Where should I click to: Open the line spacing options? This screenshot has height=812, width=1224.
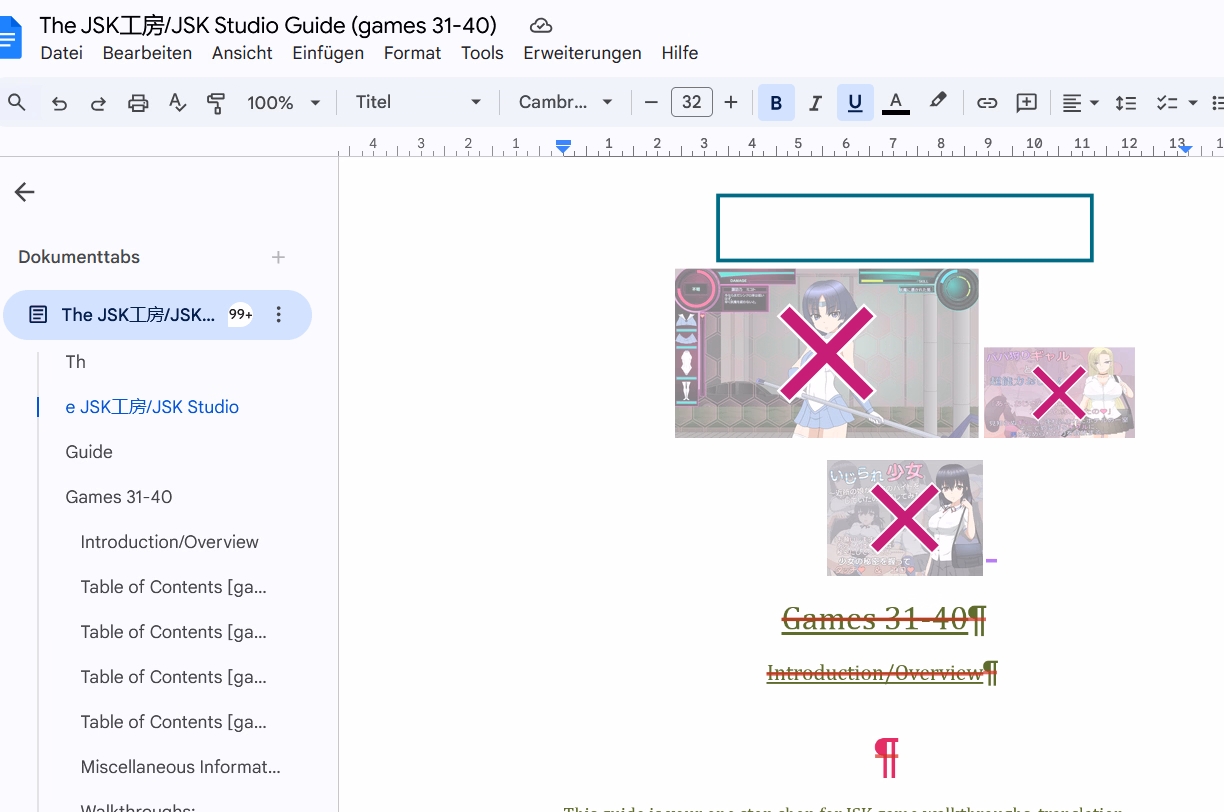(x=1126, y=103)
